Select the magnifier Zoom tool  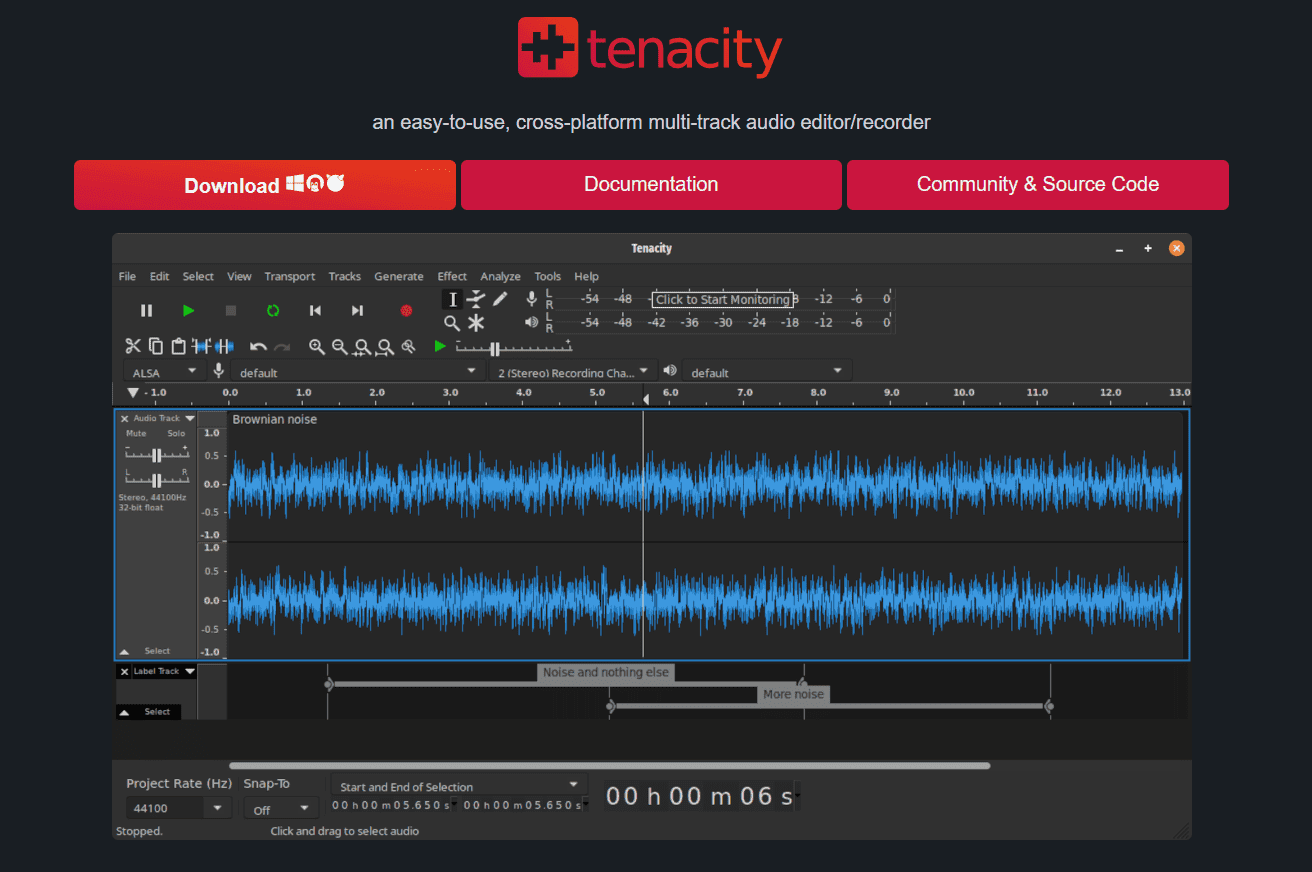pyautogui.click(x=452, y=323)
